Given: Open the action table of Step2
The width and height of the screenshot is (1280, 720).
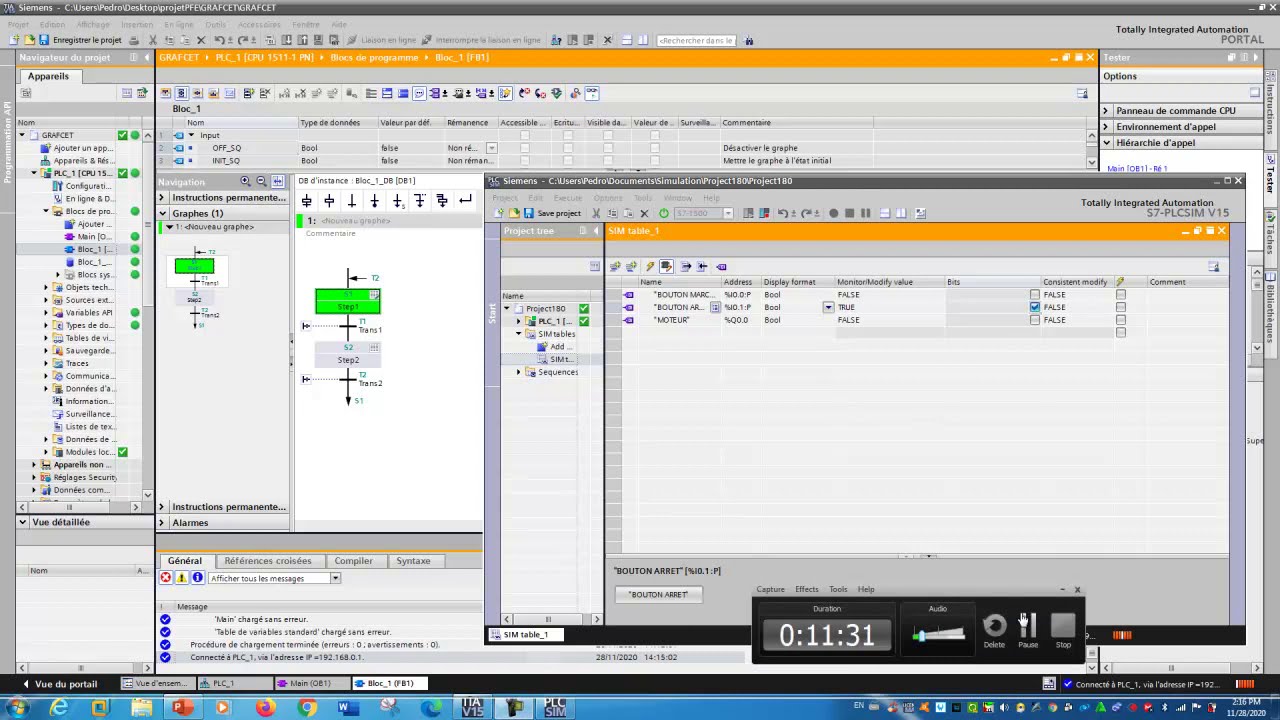Looking at the screenshot, I should pos(374,347).
